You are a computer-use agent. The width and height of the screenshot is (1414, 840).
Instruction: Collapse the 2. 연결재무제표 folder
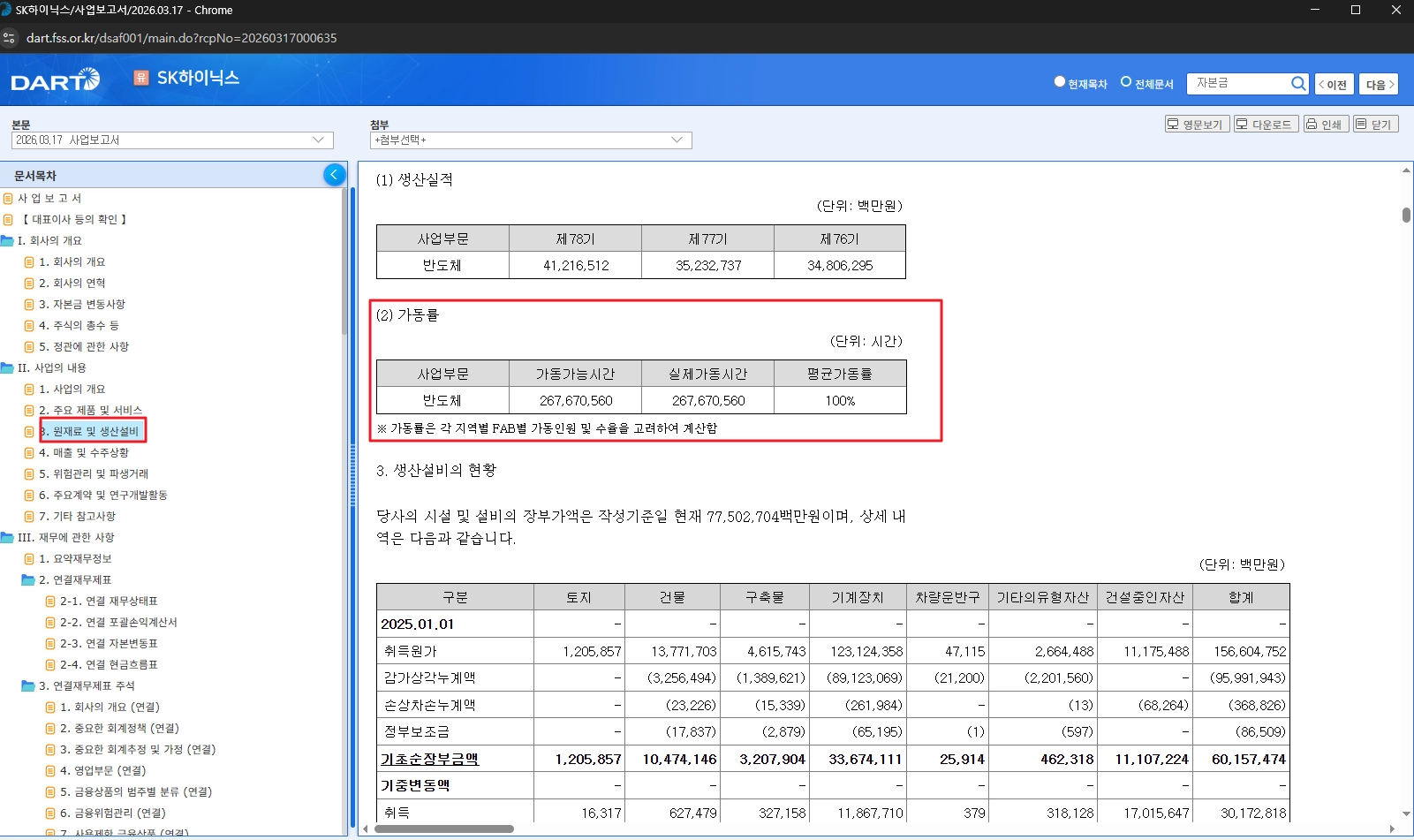tap(28, 580)
